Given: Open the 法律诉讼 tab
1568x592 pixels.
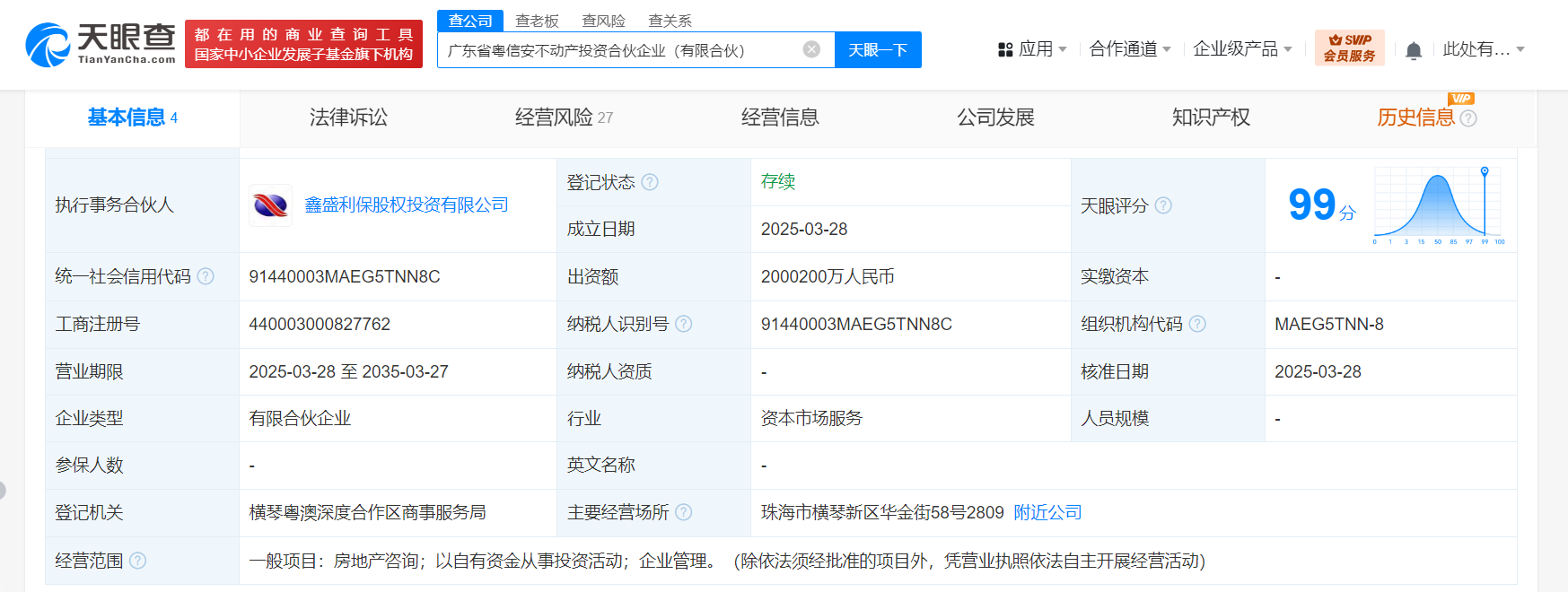Looking at the screenshot, I should pyautogui.click(x=348, y=118).
